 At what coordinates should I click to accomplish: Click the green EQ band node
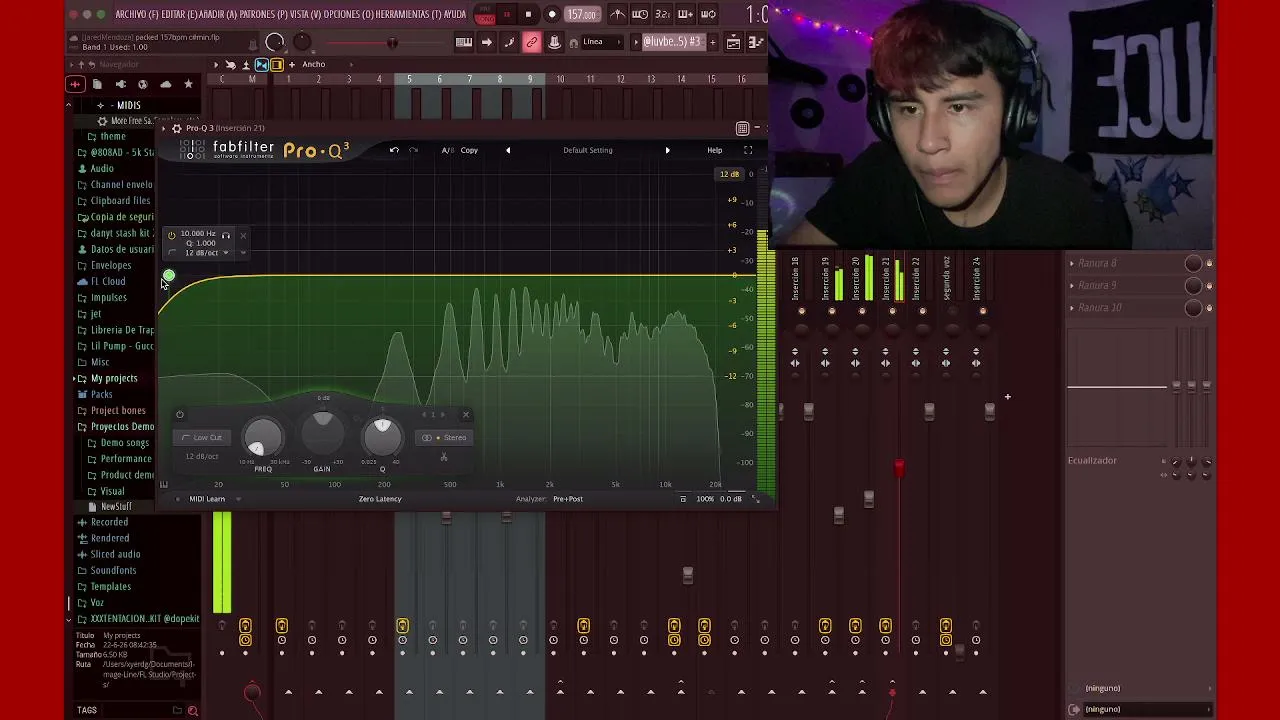(x=168, y=275)
